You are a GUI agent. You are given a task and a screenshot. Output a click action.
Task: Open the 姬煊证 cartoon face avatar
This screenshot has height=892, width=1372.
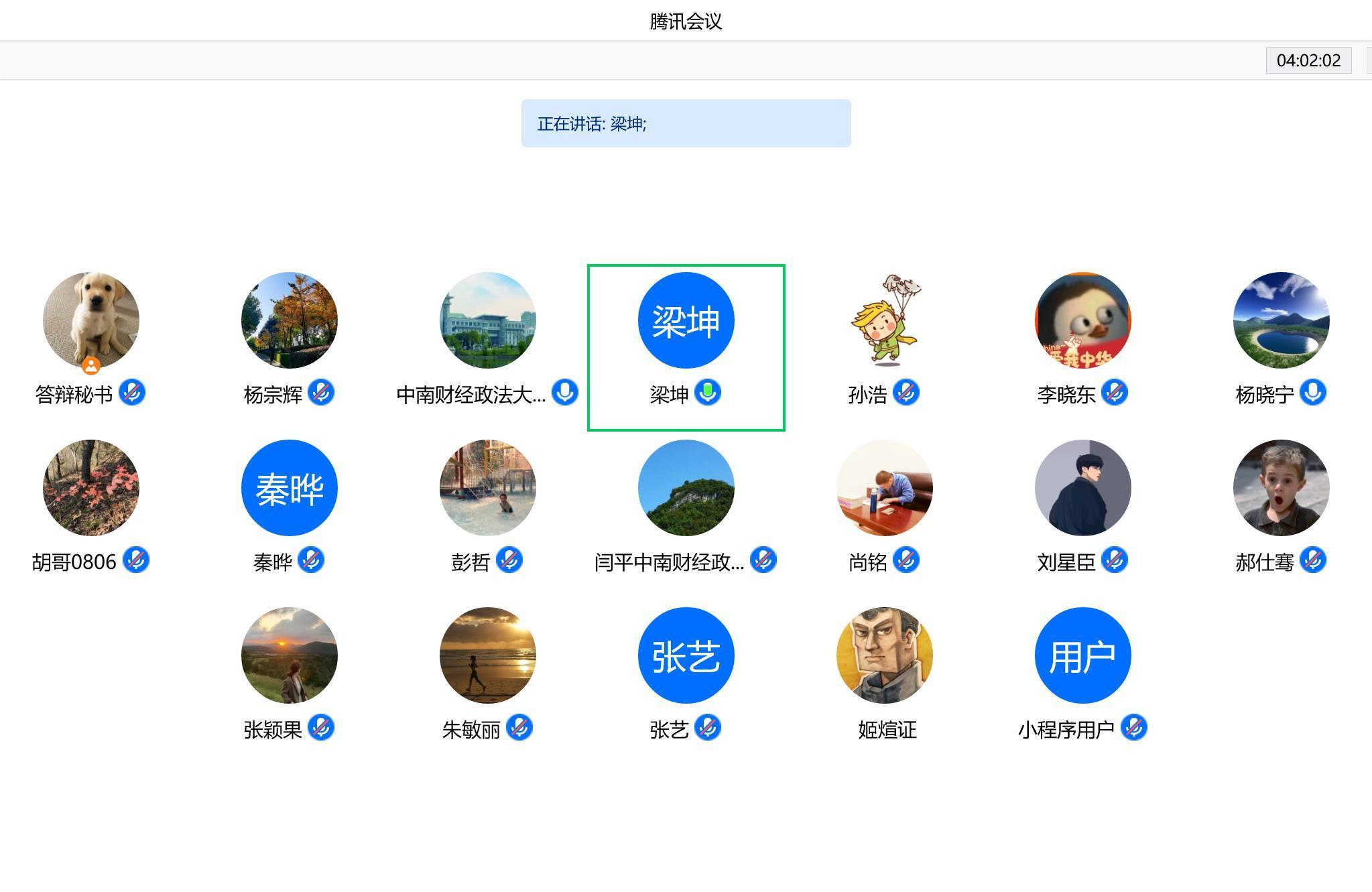pyautogui.click(x=884, y=655)
